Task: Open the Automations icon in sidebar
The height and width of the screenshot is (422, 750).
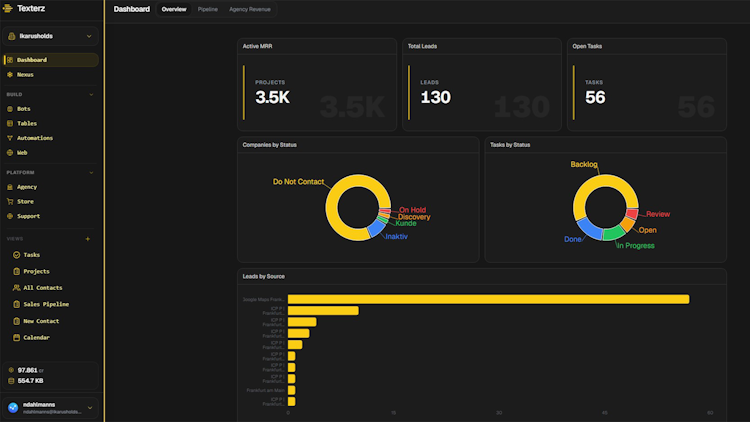Action: [10, 138]
